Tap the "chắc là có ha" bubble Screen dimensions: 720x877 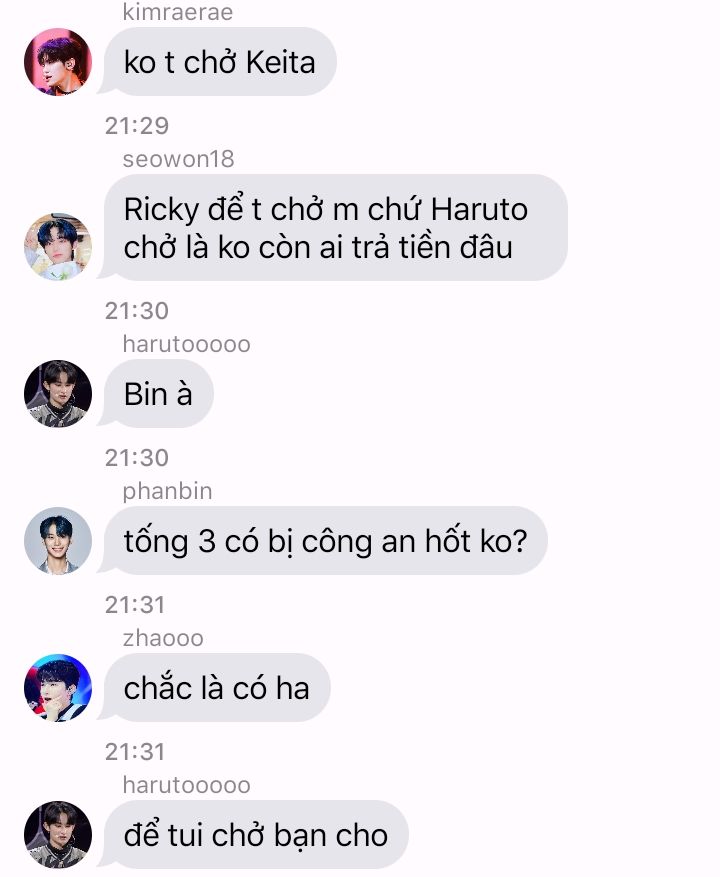[217, 687]
